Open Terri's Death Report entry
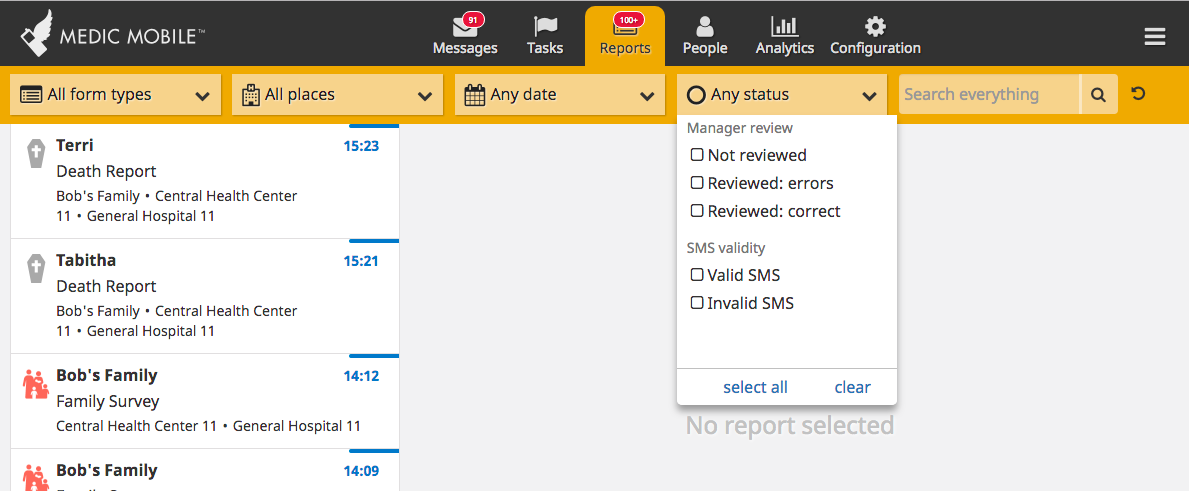The height and width of the screenshot is (491, 1189). 205,182
